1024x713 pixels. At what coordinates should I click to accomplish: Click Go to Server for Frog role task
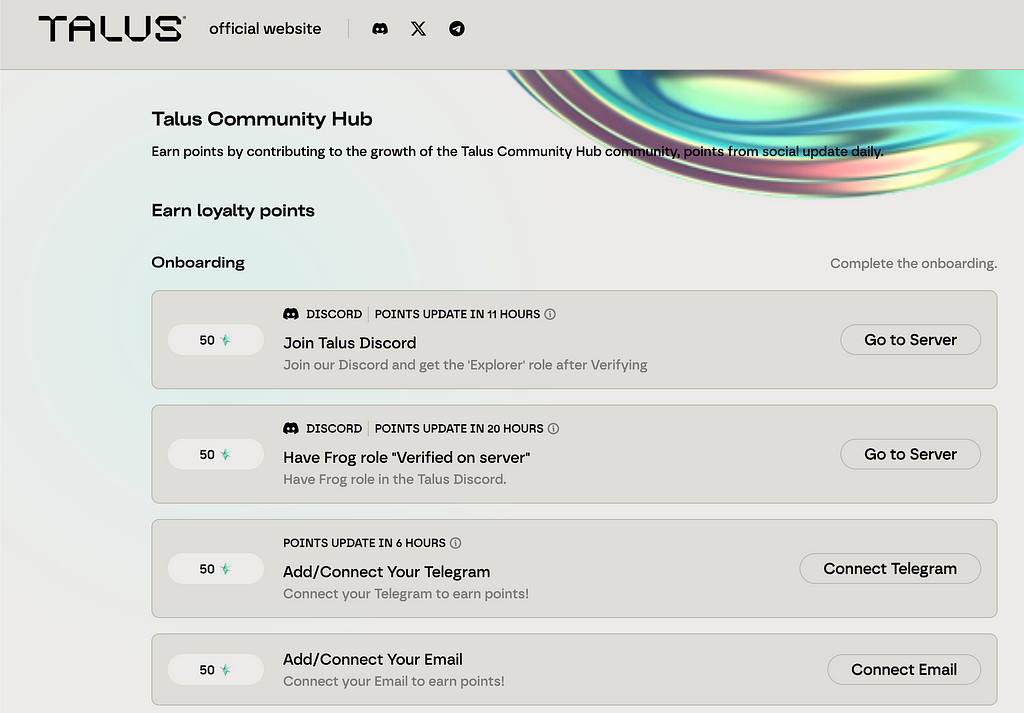[910, 454]
